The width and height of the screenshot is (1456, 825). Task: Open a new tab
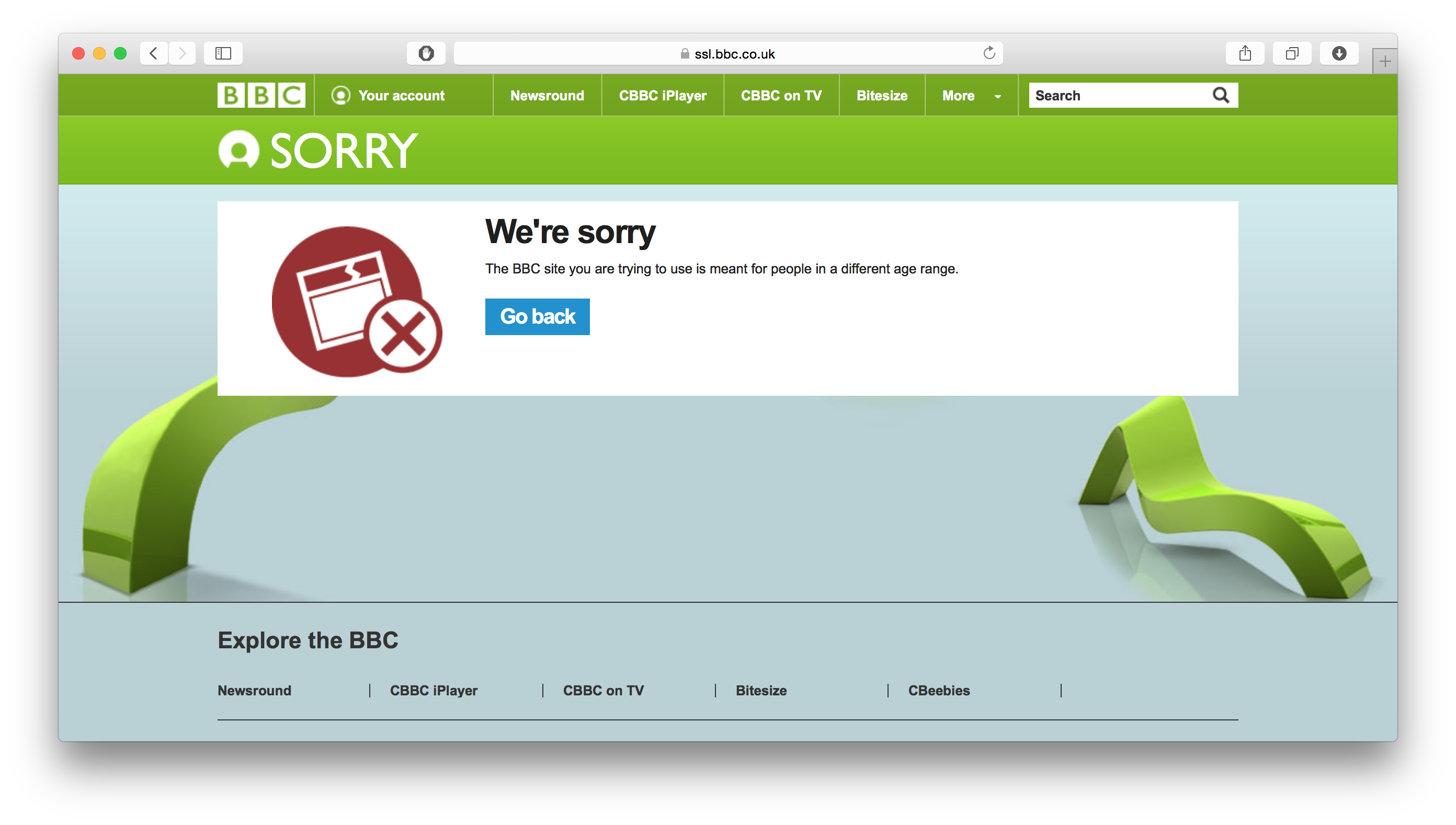(x=1384, y=61)
